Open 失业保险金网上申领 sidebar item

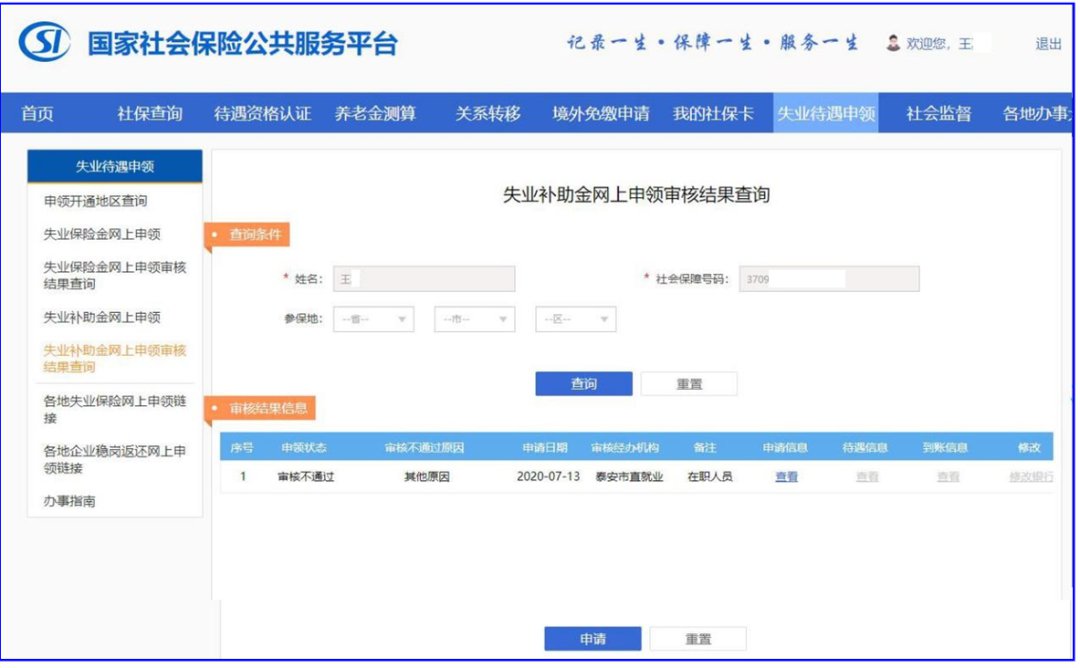pyautogui.click(x=102, y=234)
